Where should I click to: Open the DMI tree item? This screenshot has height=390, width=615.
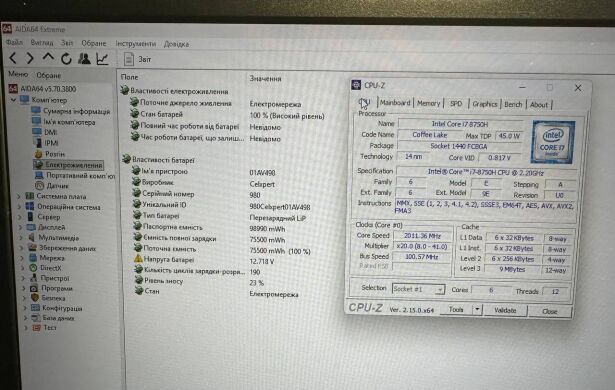[x=50, y=132]
